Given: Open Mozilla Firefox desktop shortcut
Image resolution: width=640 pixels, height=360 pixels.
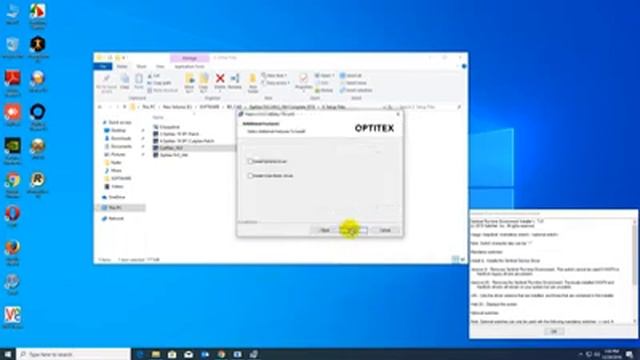Looking at the screenshot, I should coord(13,253).
